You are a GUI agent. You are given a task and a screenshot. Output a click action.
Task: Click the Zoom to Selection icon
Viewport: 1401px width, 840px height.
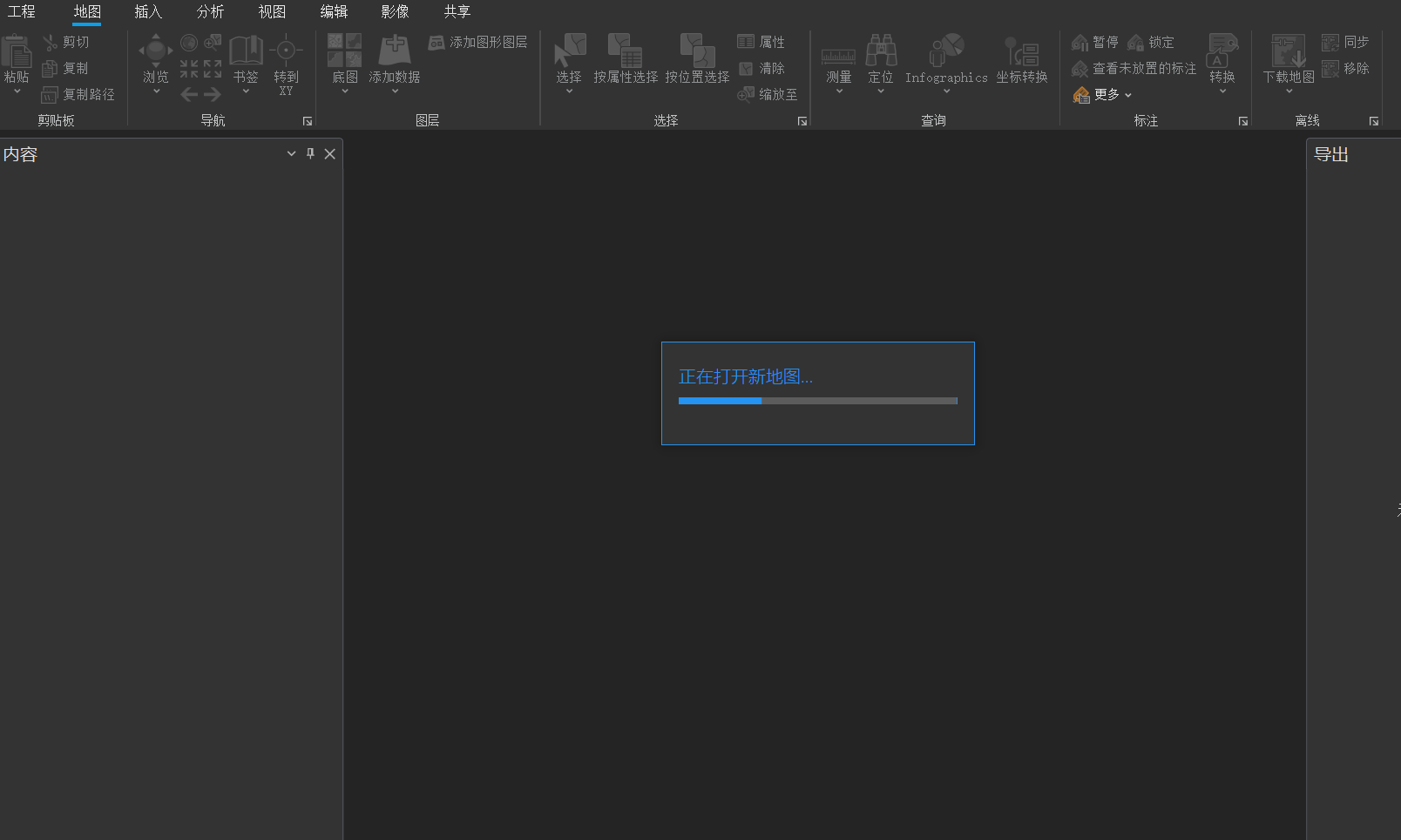click(x=213, y=42)
